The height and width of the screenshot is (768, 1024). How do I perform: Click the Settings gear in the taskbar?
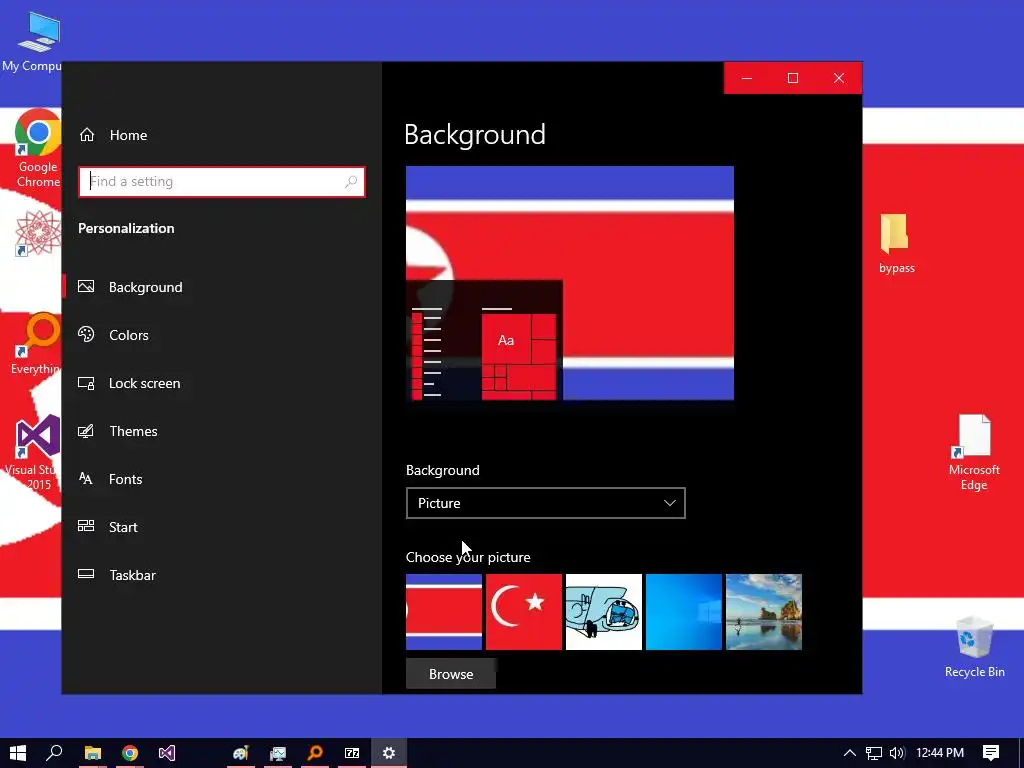389,753
